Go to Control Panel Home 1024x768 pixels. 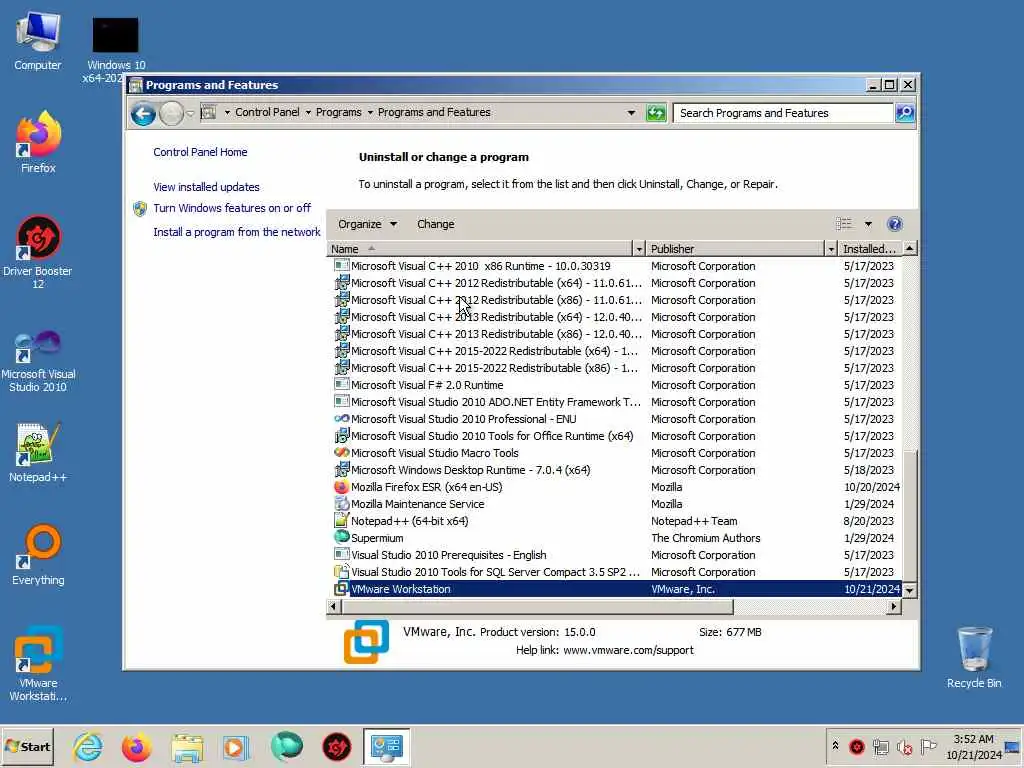tap(200, 152)
